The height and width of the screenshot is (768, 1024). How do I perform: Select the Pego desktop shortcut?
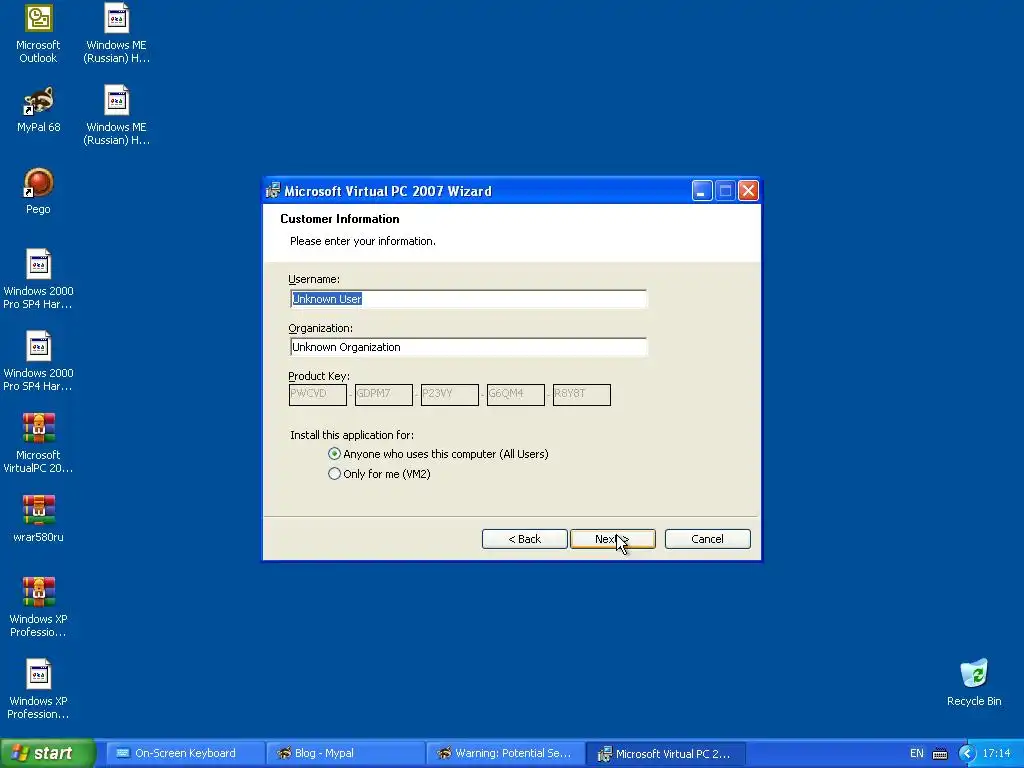tap(38, 191)
